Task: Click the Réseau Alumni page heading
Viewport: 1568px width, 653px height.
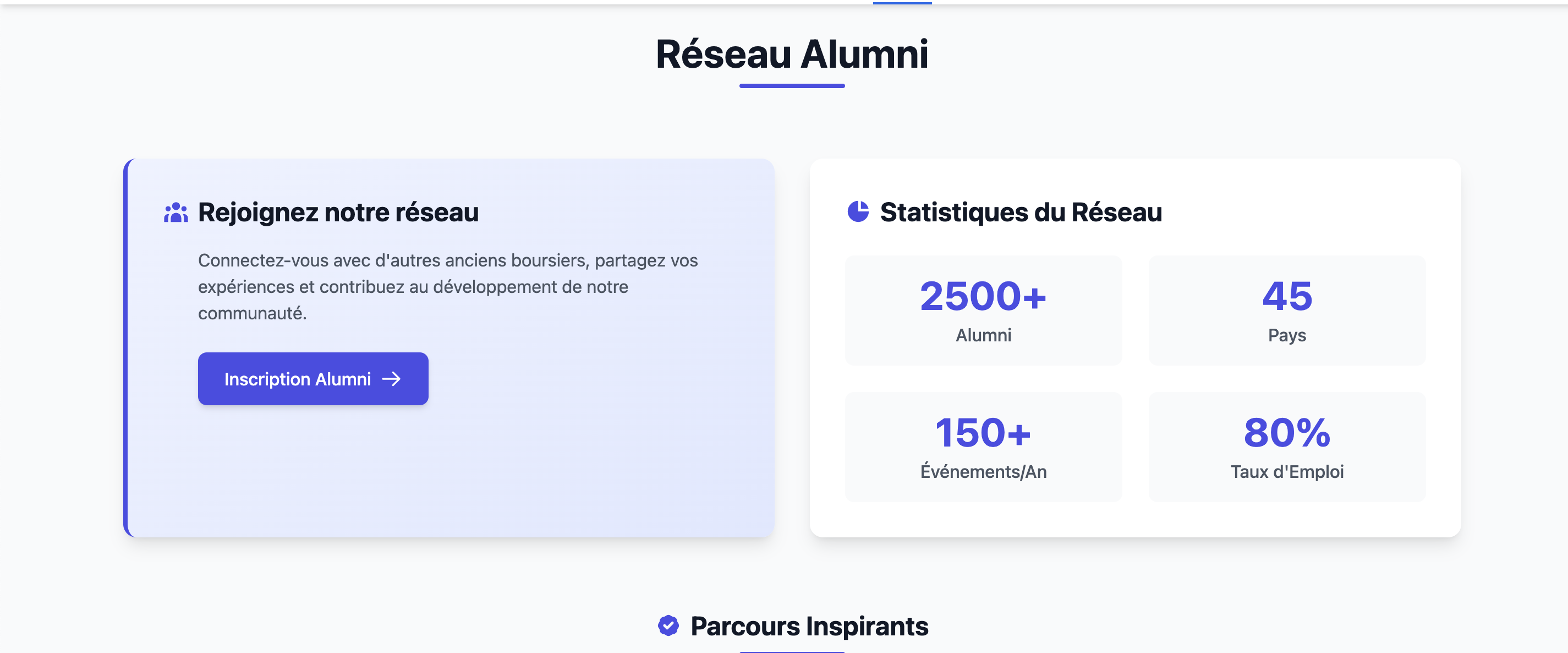Action: pos(792,53)
